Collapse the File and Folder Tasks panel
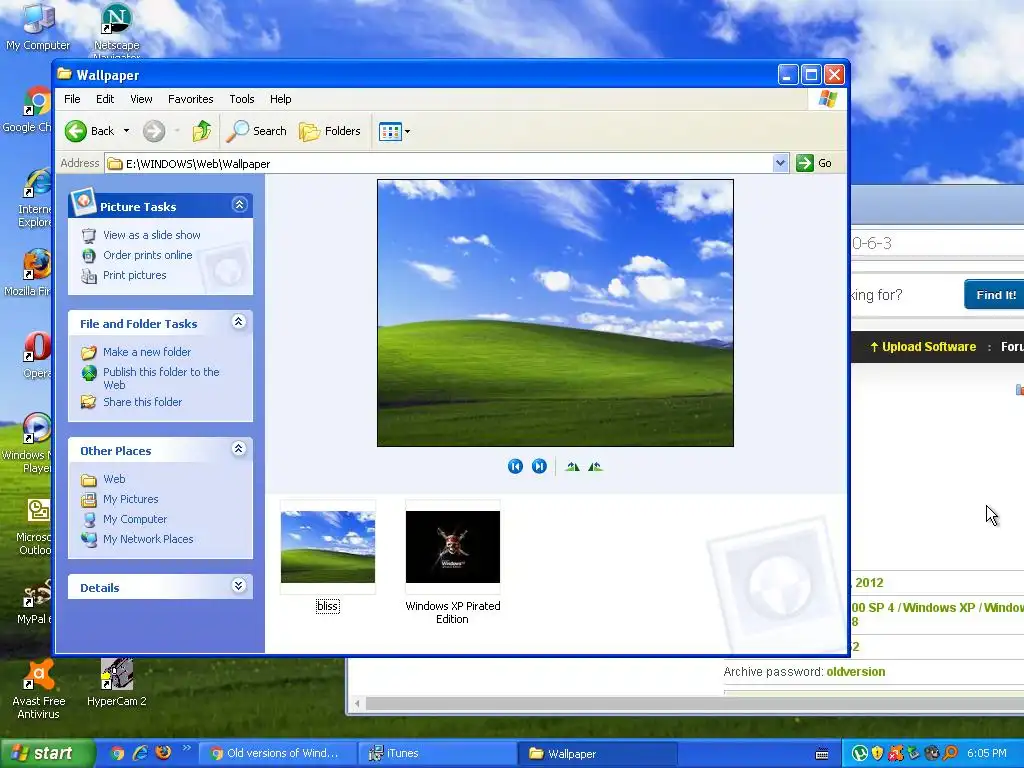This screenshot has height=768, width=1024. (239, 321)
